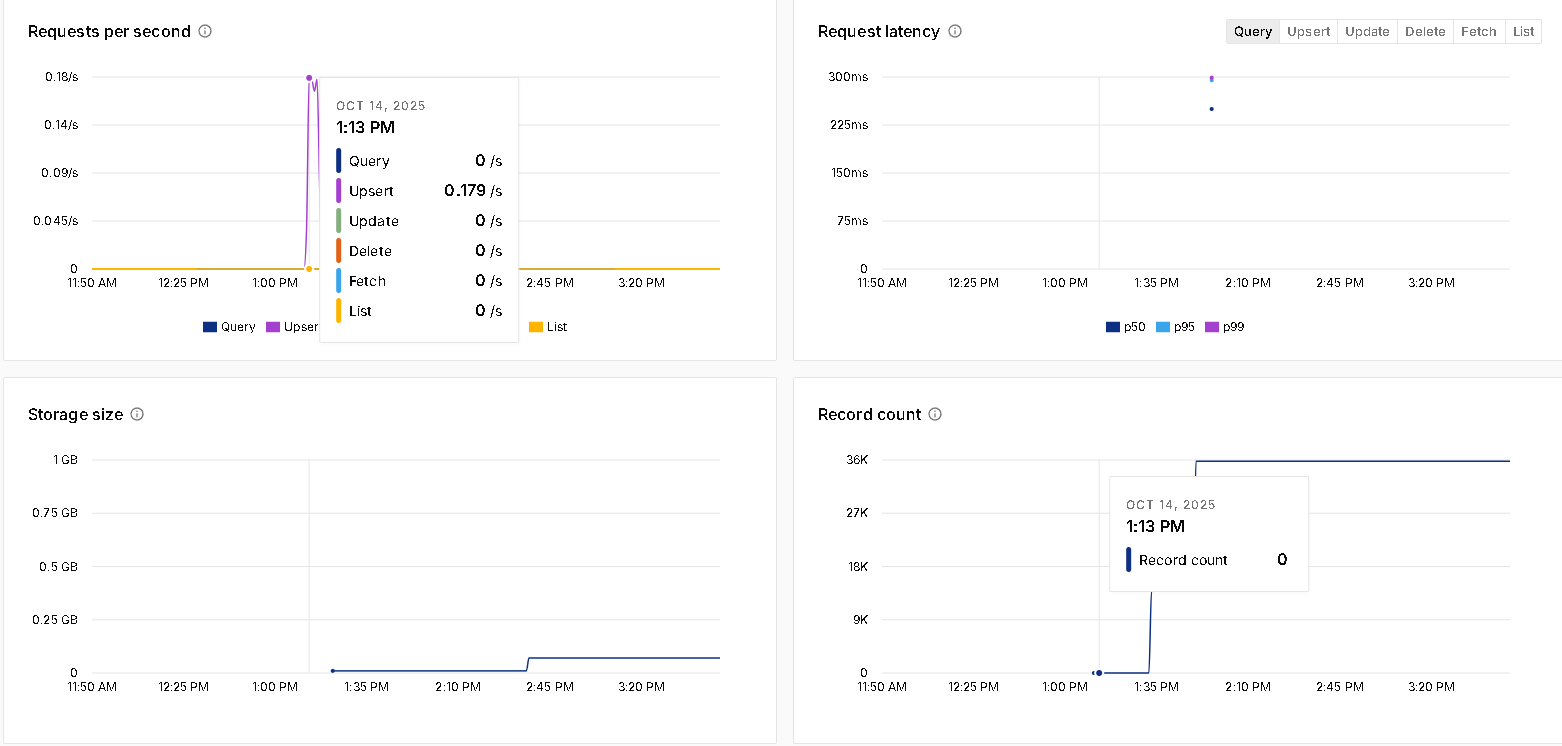This screenshot has width=1562, height=746.
Task: Click the p50 data point in latency chart
Action: 1211,109
